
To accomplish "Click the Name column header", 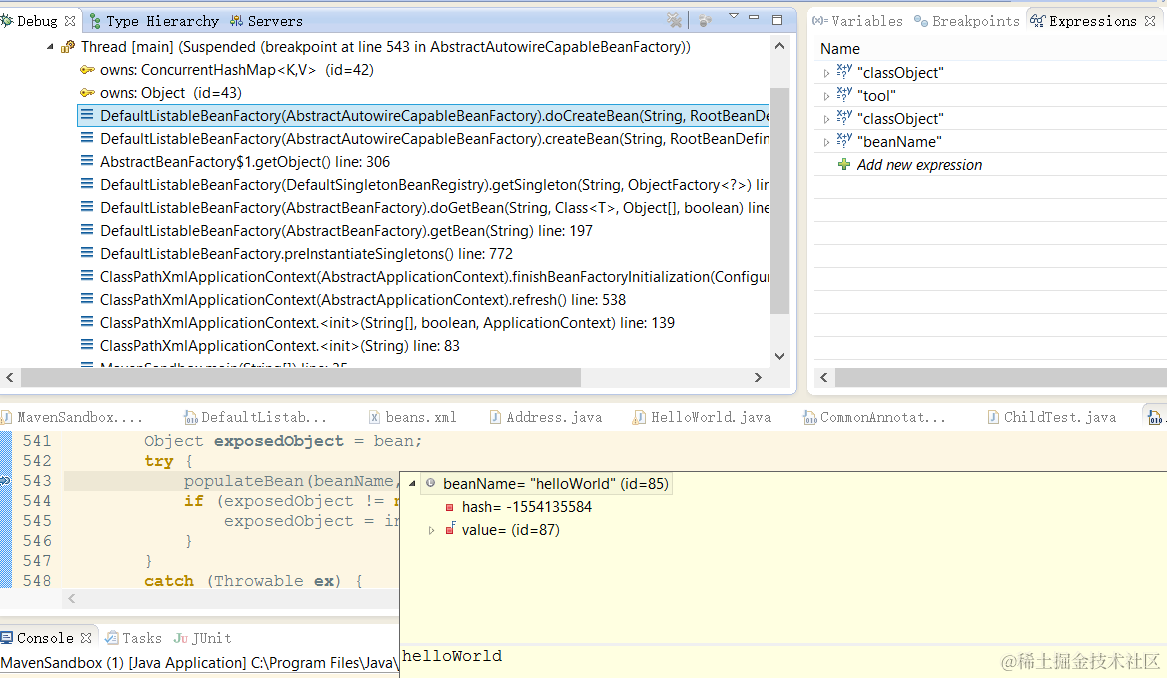I will pos(840,49).
